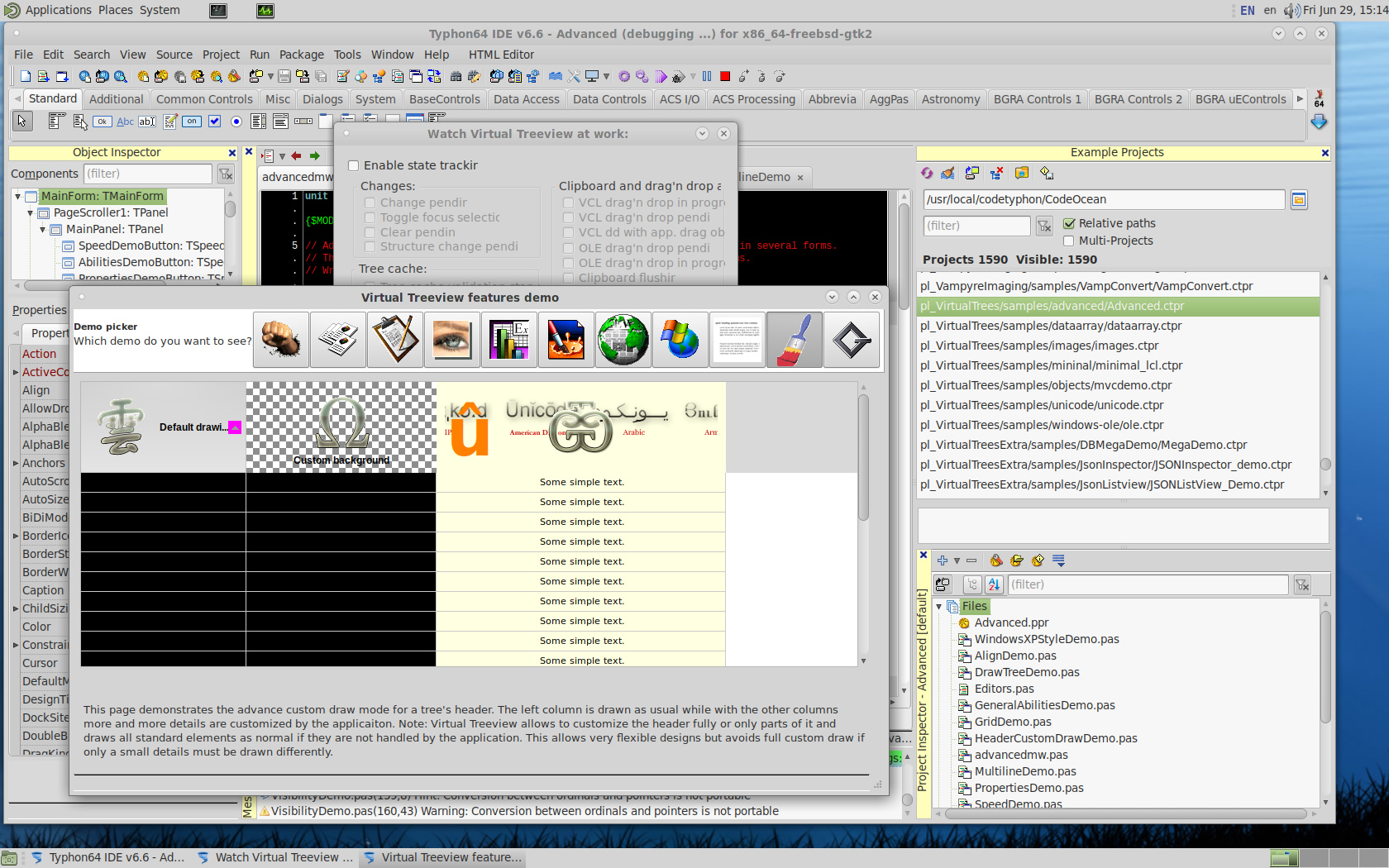Toggle the Toggle focus selection checkbox

370,217
